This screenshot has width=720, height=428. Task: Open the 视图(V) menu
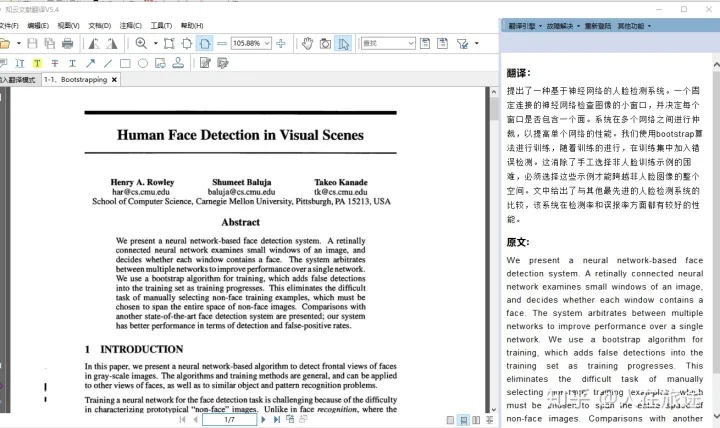point(68,26)
